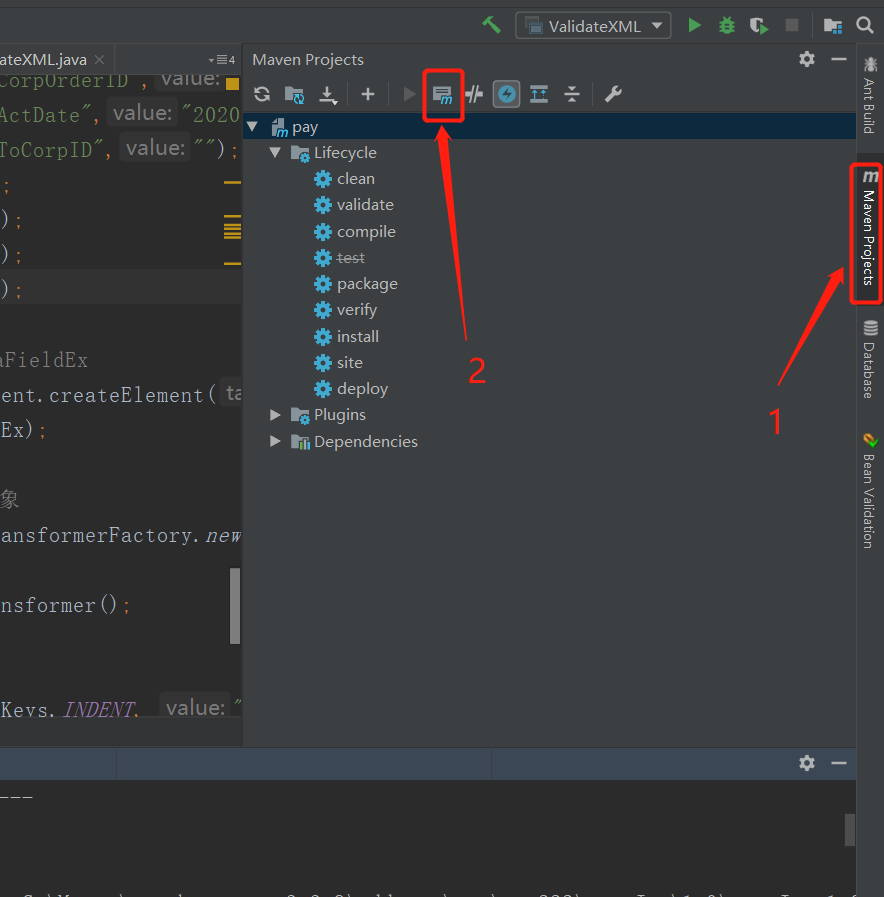Screen dimensions: 884x897
Task: Select the compile lifecycle goal
Action: tap(355, 232)
